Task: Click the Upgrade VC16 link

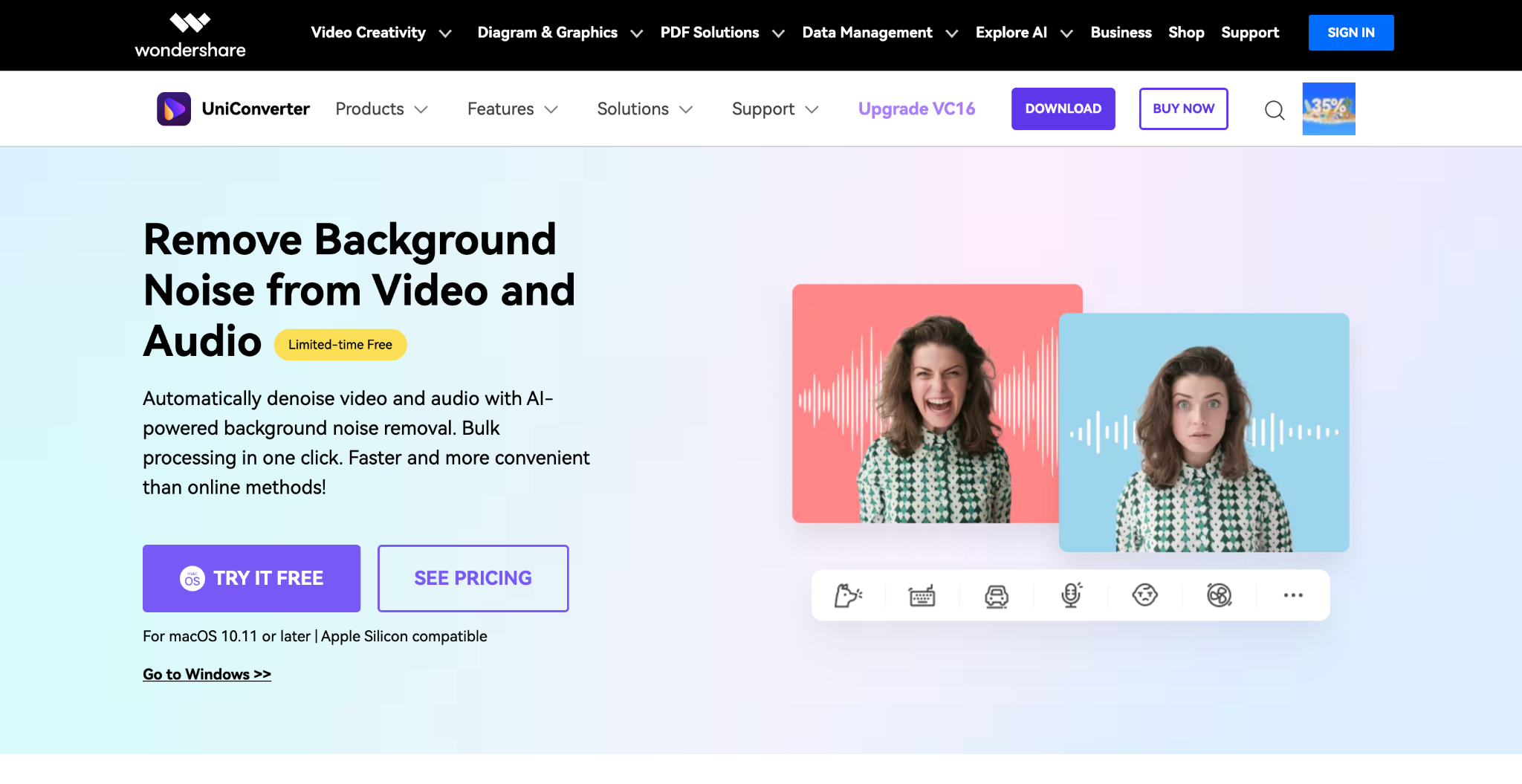Action: click(x=916, y=109)
